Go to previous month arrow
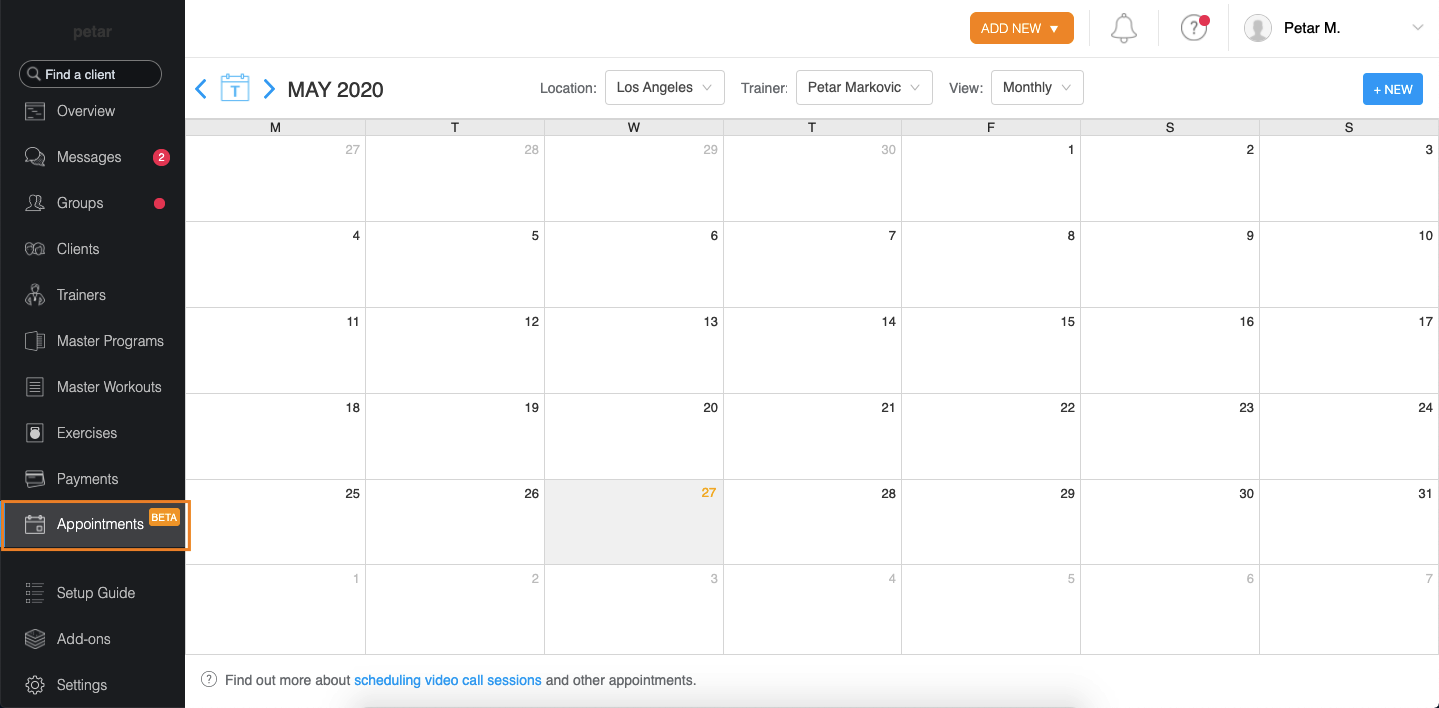The image size is (1439, 708). click(x=201, y=89)
